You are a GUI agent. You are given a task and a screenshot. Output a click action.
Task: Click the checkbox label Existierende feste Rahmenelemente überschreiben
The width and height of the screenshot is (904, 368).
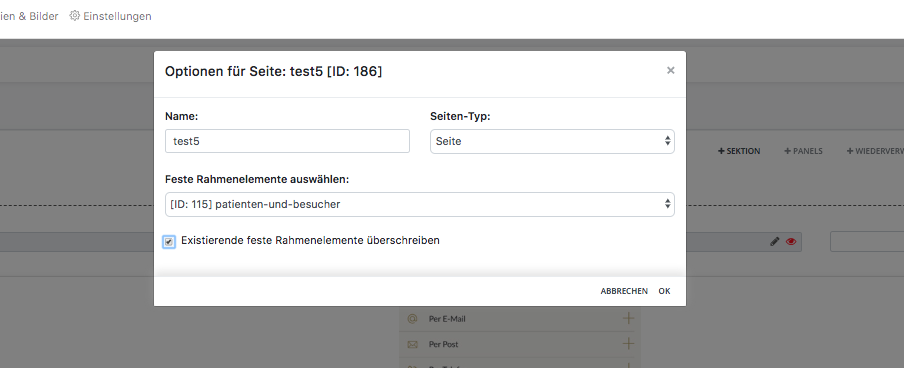tap(310, 240)
